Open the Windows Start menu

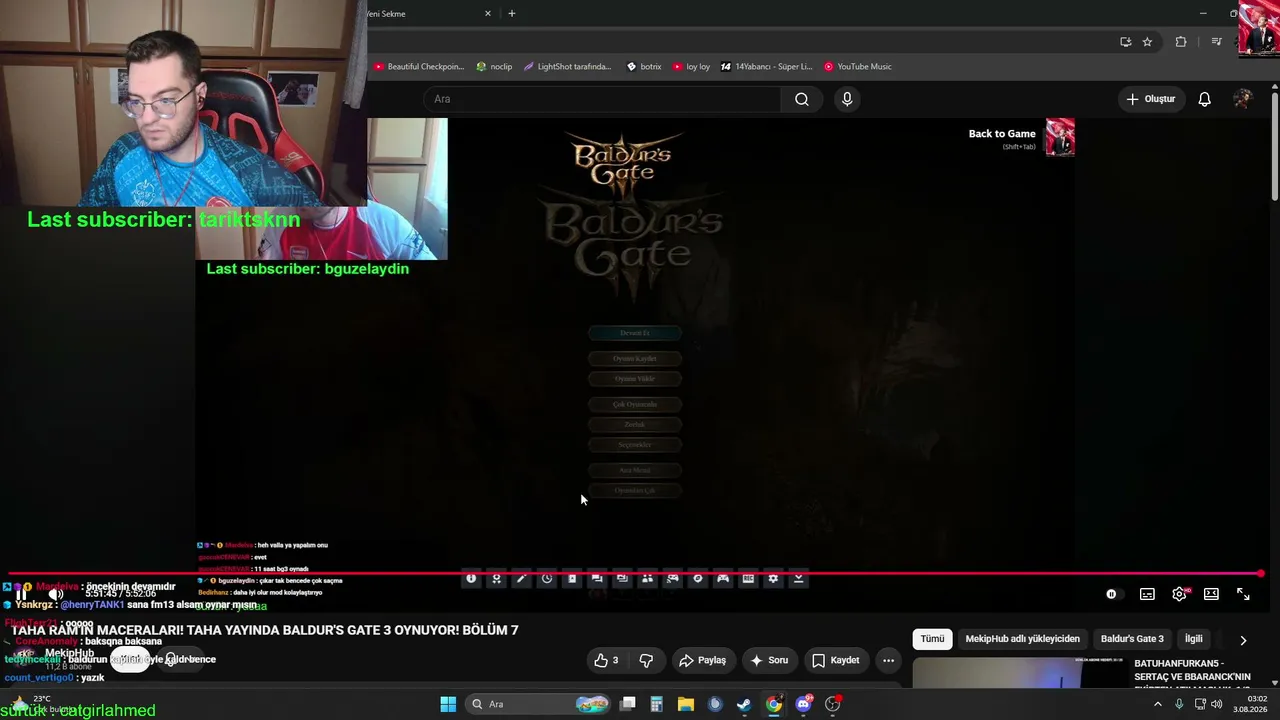pyautogui.click(x=448, y=704)
